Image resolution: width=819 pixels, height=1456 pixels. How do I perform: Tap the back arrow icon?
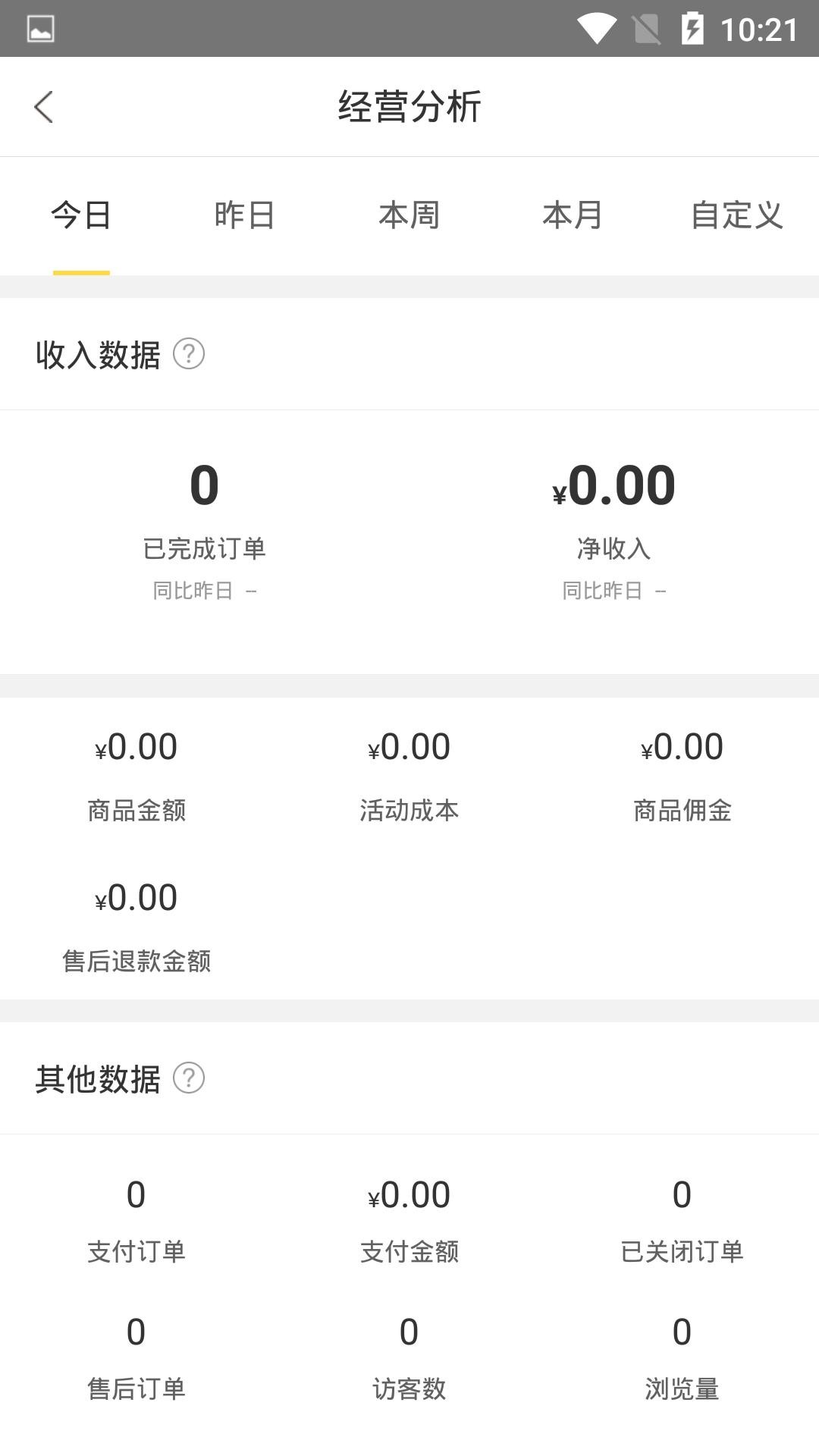43,107
